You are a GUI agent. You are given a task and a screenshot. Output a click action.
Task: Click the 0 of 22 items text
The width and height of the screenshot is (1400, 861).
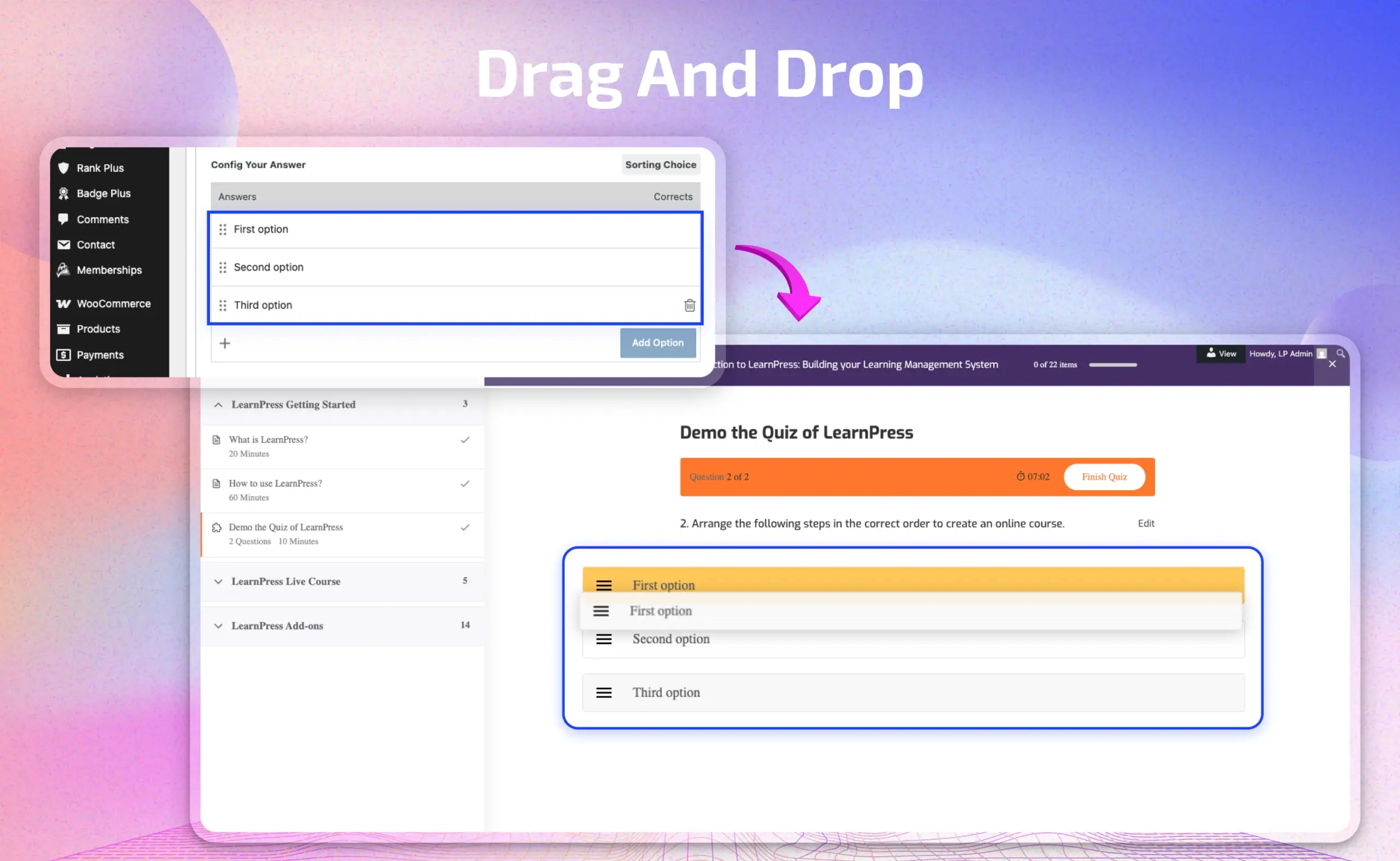coord(1055,364)
